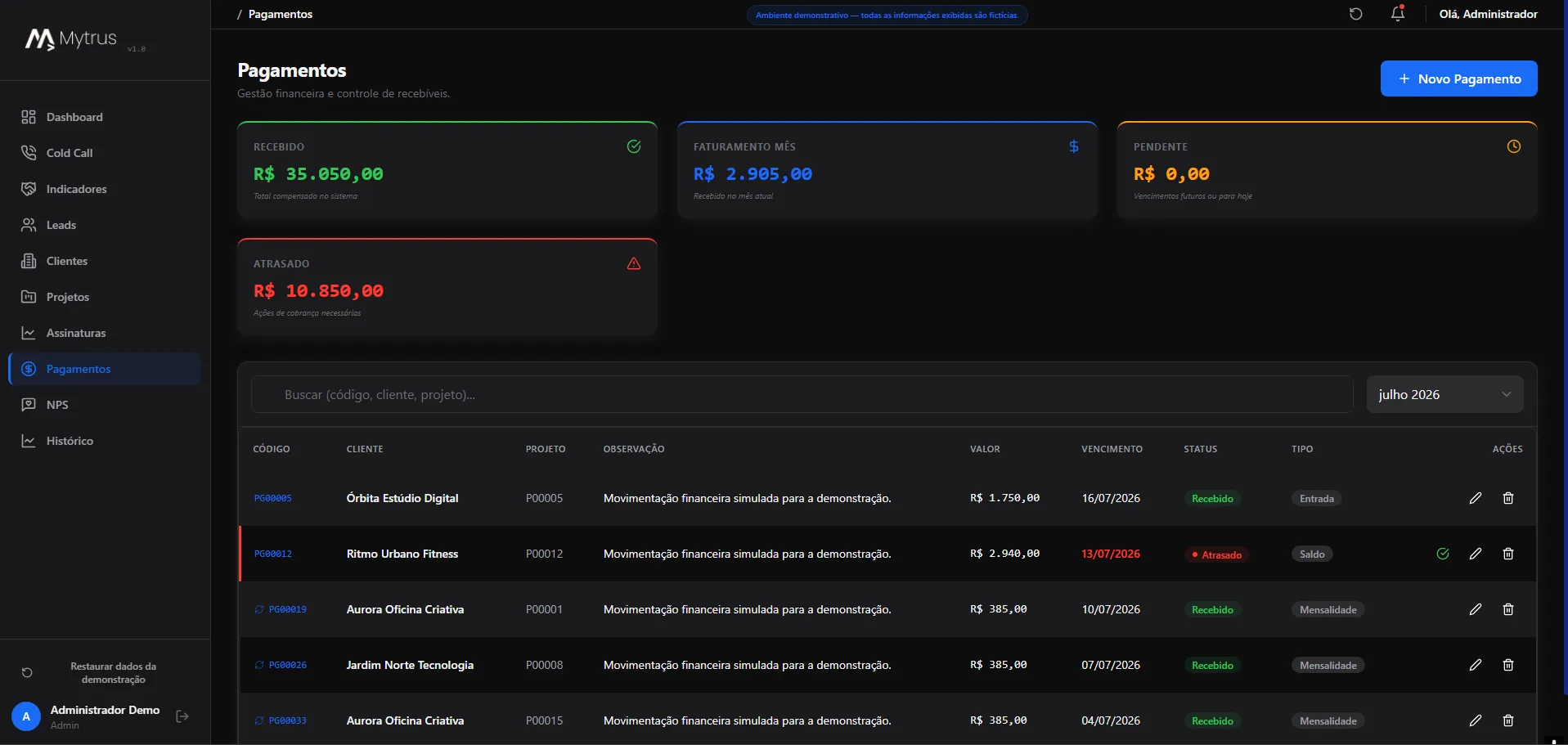
Task: Click Novo Pagamento button
Action: [x=1458, y=79]
